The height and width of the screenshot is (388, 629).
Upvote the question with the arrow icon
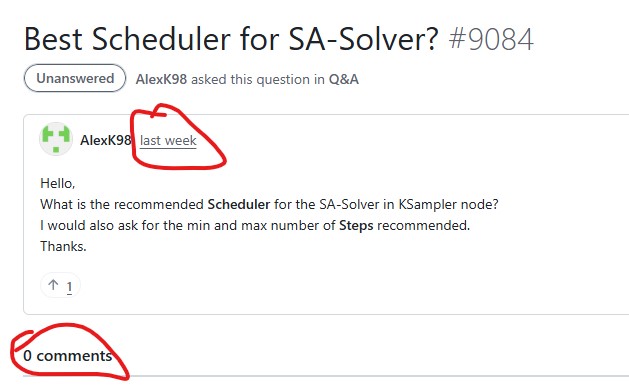53,286
